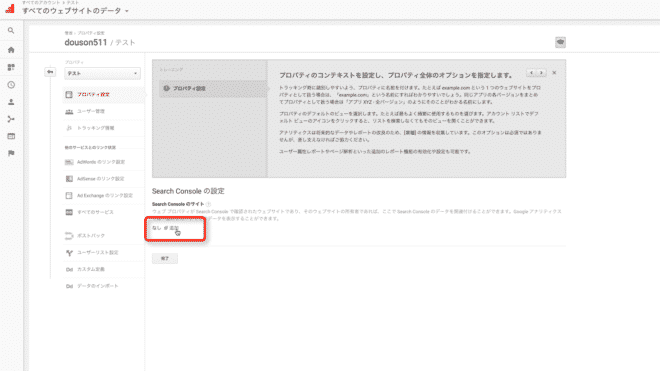This screenshot has width=660, height=371.
Task: Click the すべてのサービス icon
Action: tap(69, 212)
